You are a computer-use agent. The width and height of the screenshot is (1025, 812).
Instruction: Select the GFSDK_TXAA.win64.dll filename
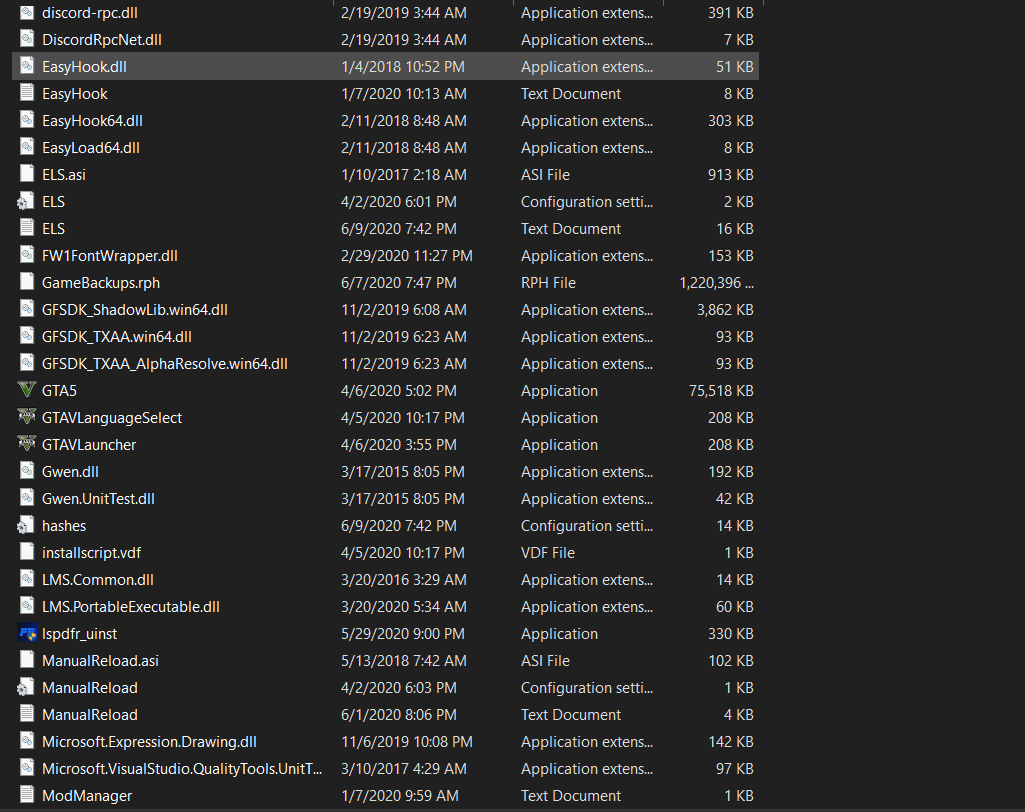pyautogui.click(x=116, y=337)
